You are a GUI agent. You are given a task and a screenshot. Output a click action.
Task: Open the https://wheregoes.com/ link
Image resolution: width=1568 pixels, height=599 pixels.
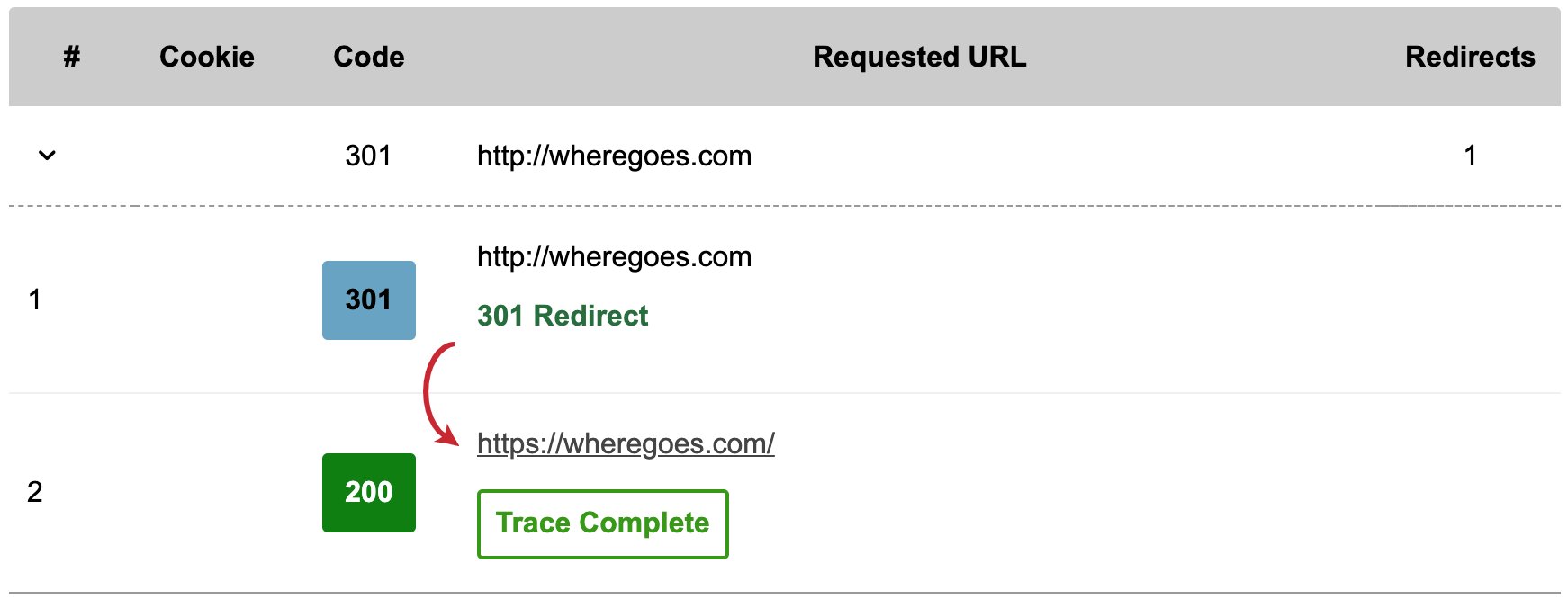click(626, 443)
